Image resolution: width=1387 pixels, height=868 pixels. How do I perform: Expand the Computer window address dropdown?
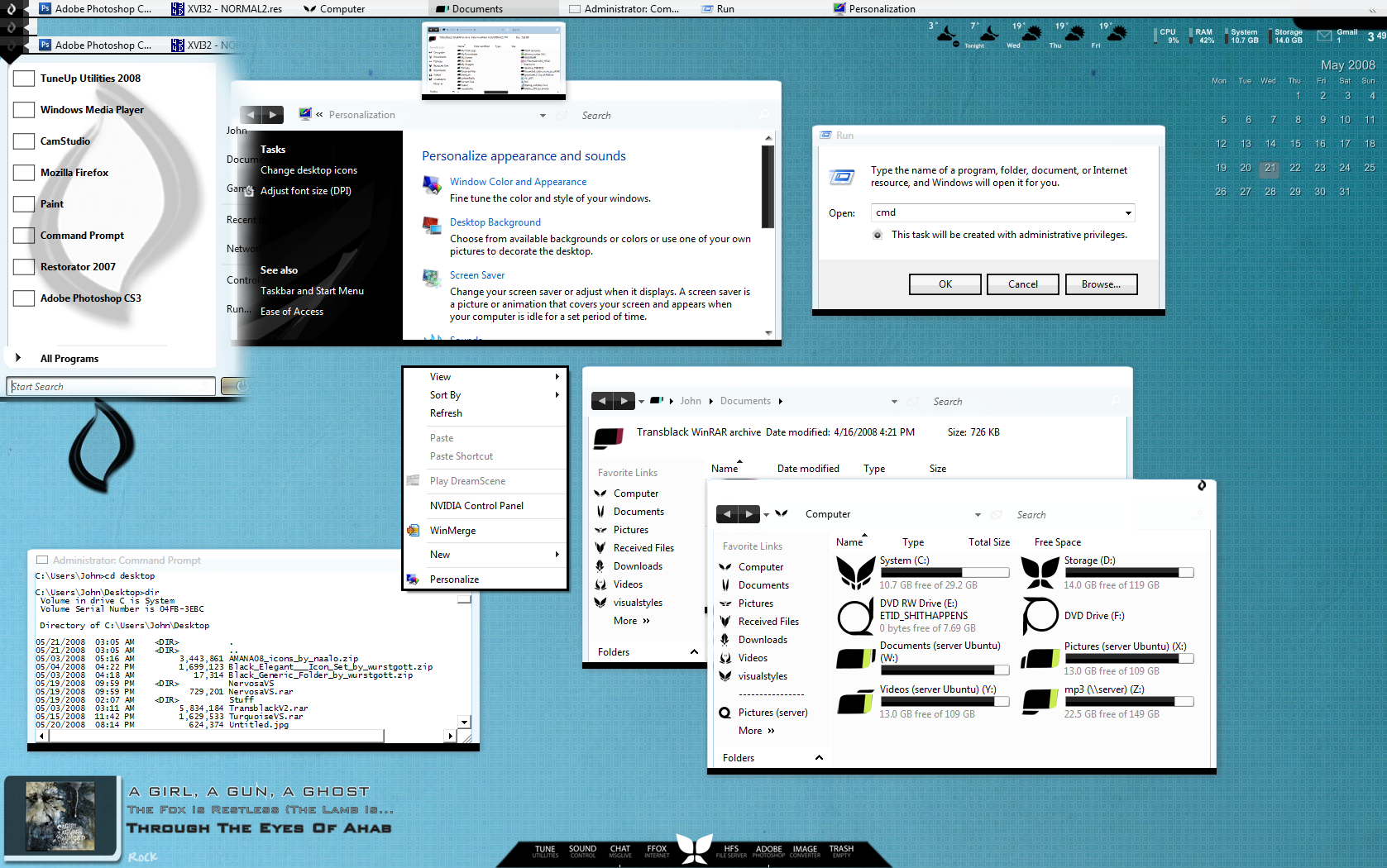click(978, 515)
